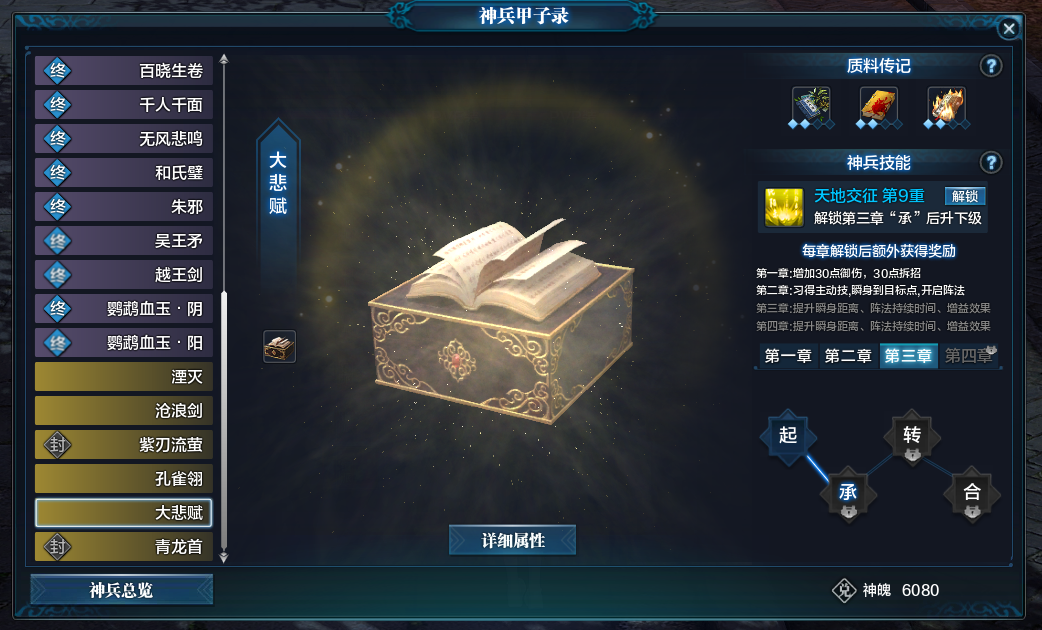
Task: Select 青龙首 in the weapon list
Action: tap(124, 546)
